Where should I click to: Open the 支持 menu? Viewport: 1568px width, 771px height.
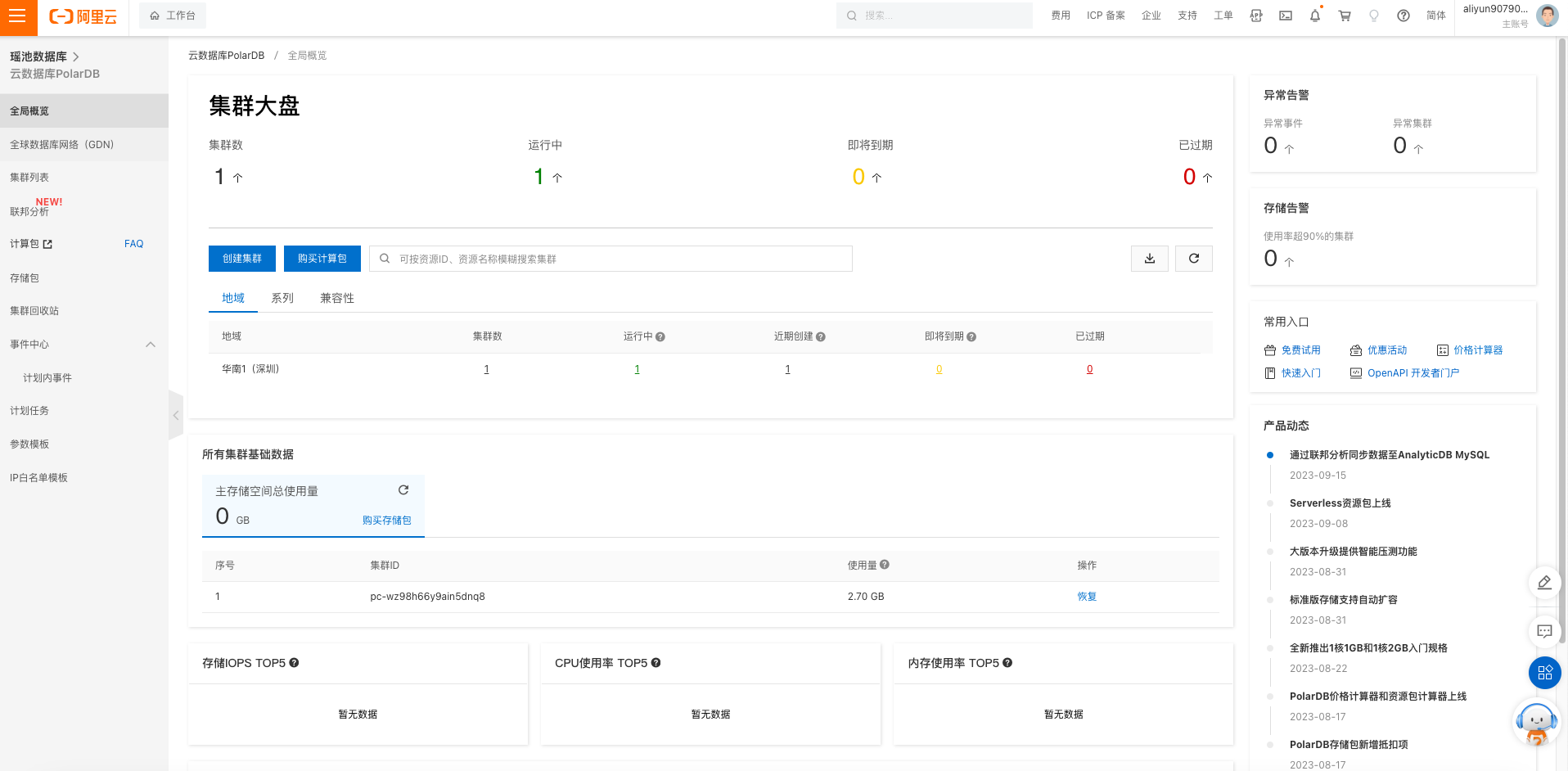[x=1187, y=16]
